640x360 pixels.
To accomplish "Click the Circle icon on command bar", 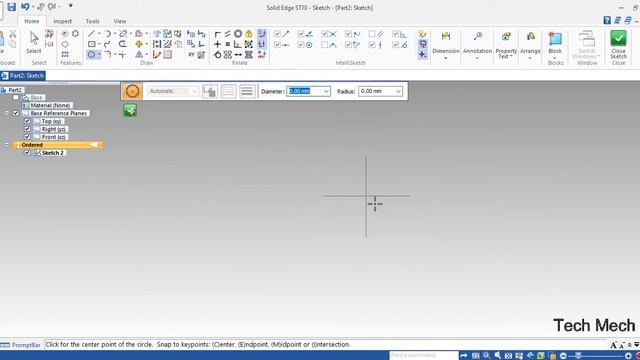I will point(132,91).
